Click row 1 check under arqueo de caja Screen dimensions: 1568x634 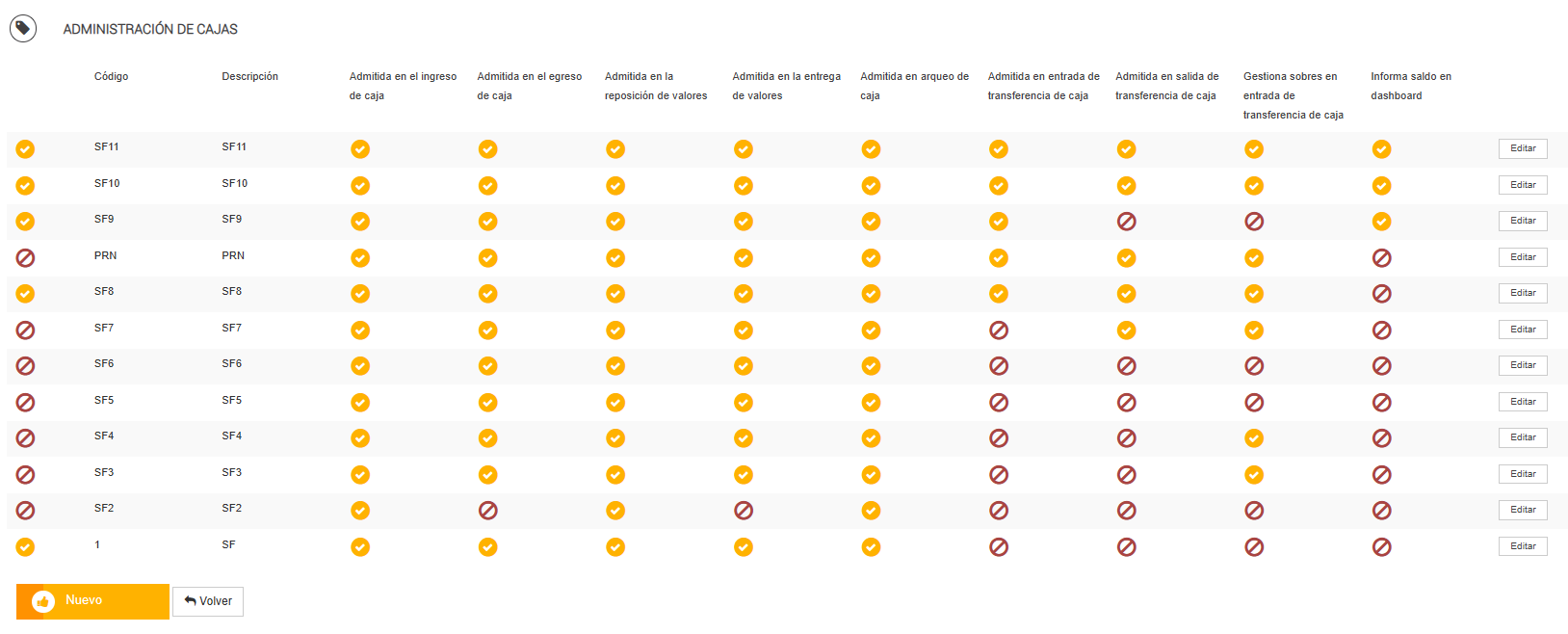pos(871,547)
